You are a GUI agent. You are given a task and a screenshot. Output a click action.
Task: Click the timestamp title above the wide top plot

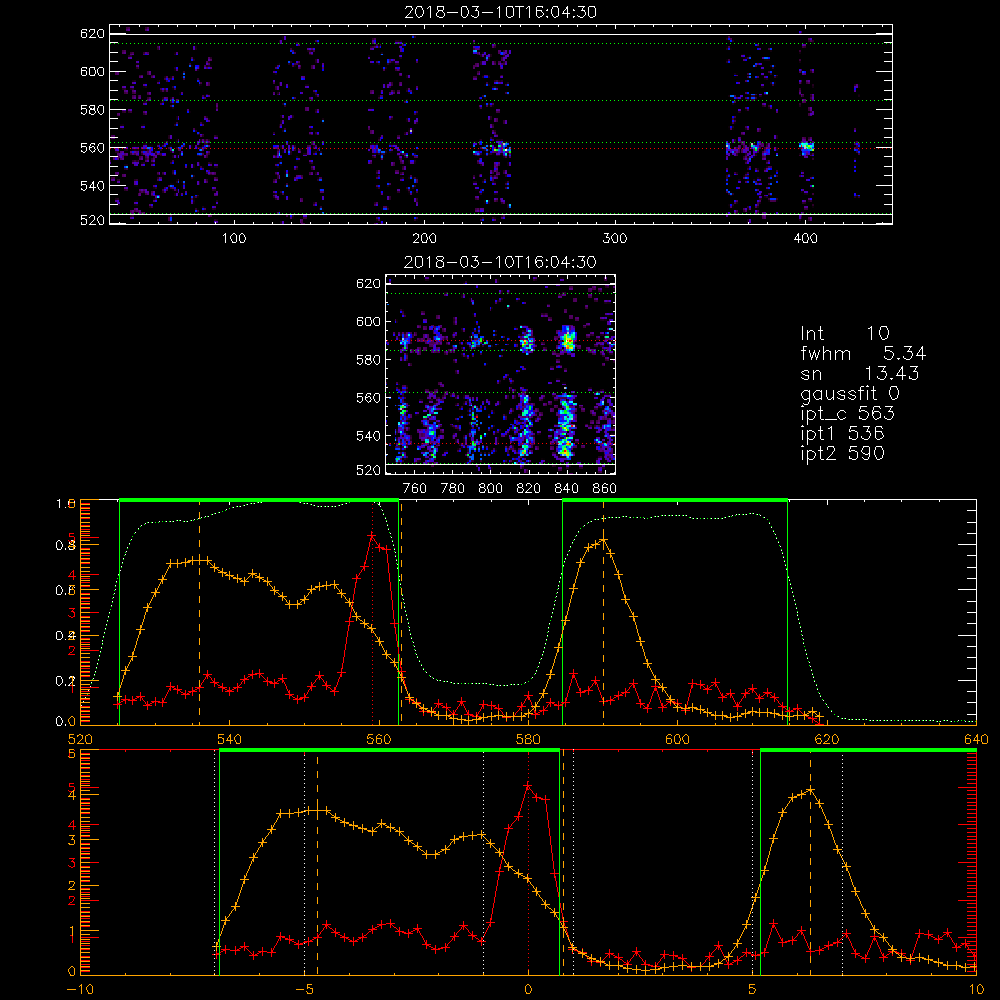tap(500, 12)
